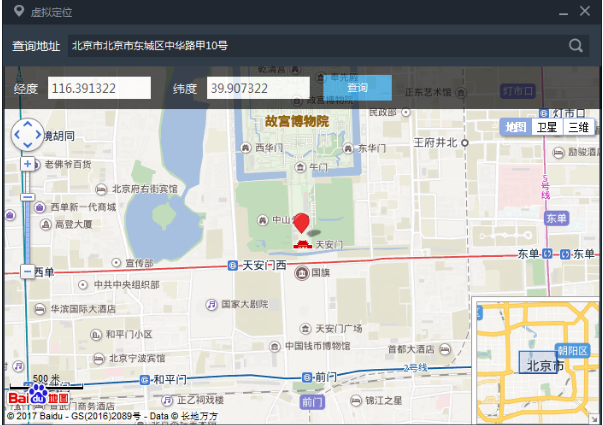Image resolution: width=603 pixels, height=425 pixels.
Task: Click the location pin icon in title bar
Action: (x=18, y=11)
